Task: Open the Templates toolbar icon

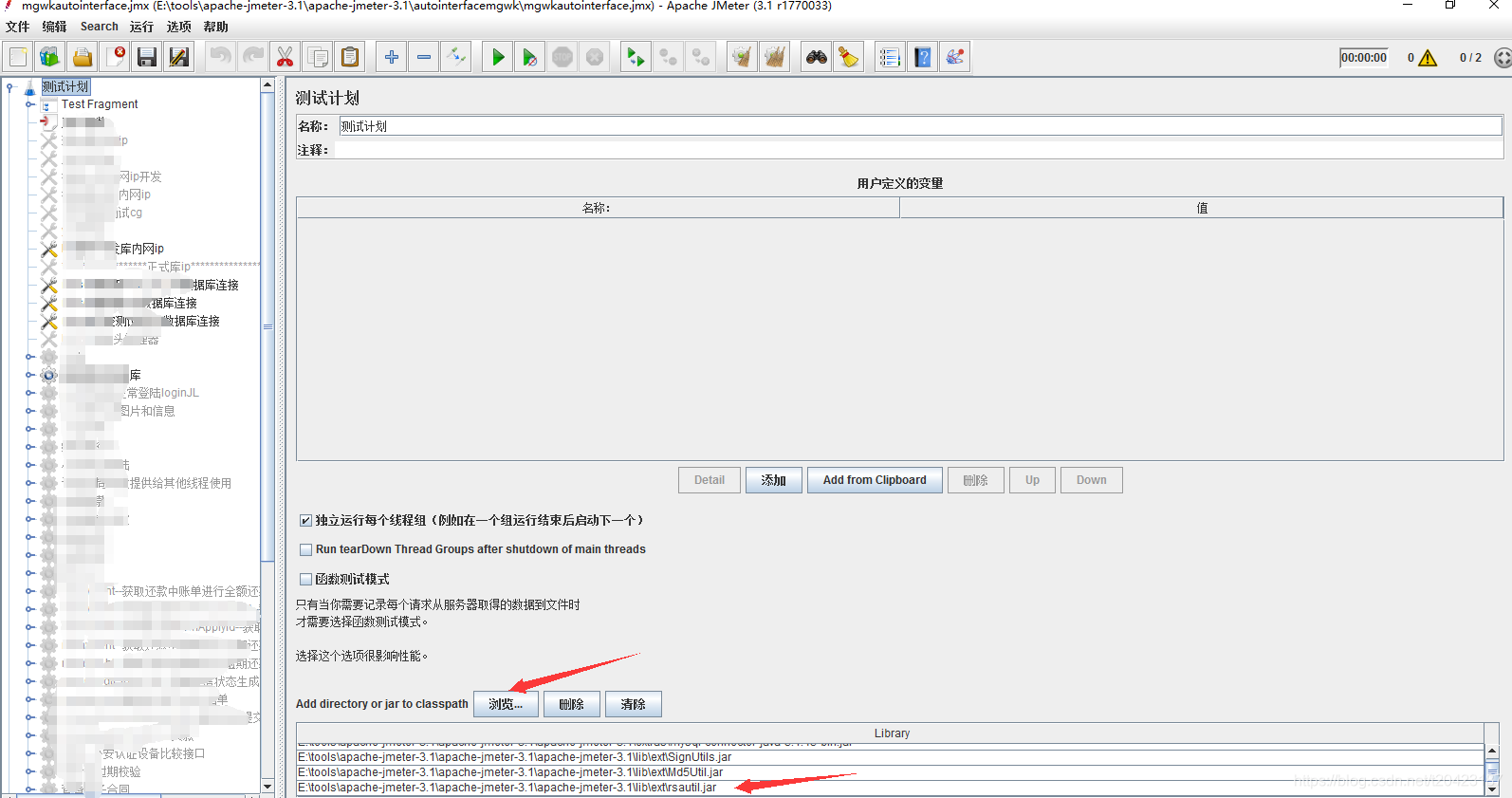Action: pyautogui.click(x=49, y=57)
